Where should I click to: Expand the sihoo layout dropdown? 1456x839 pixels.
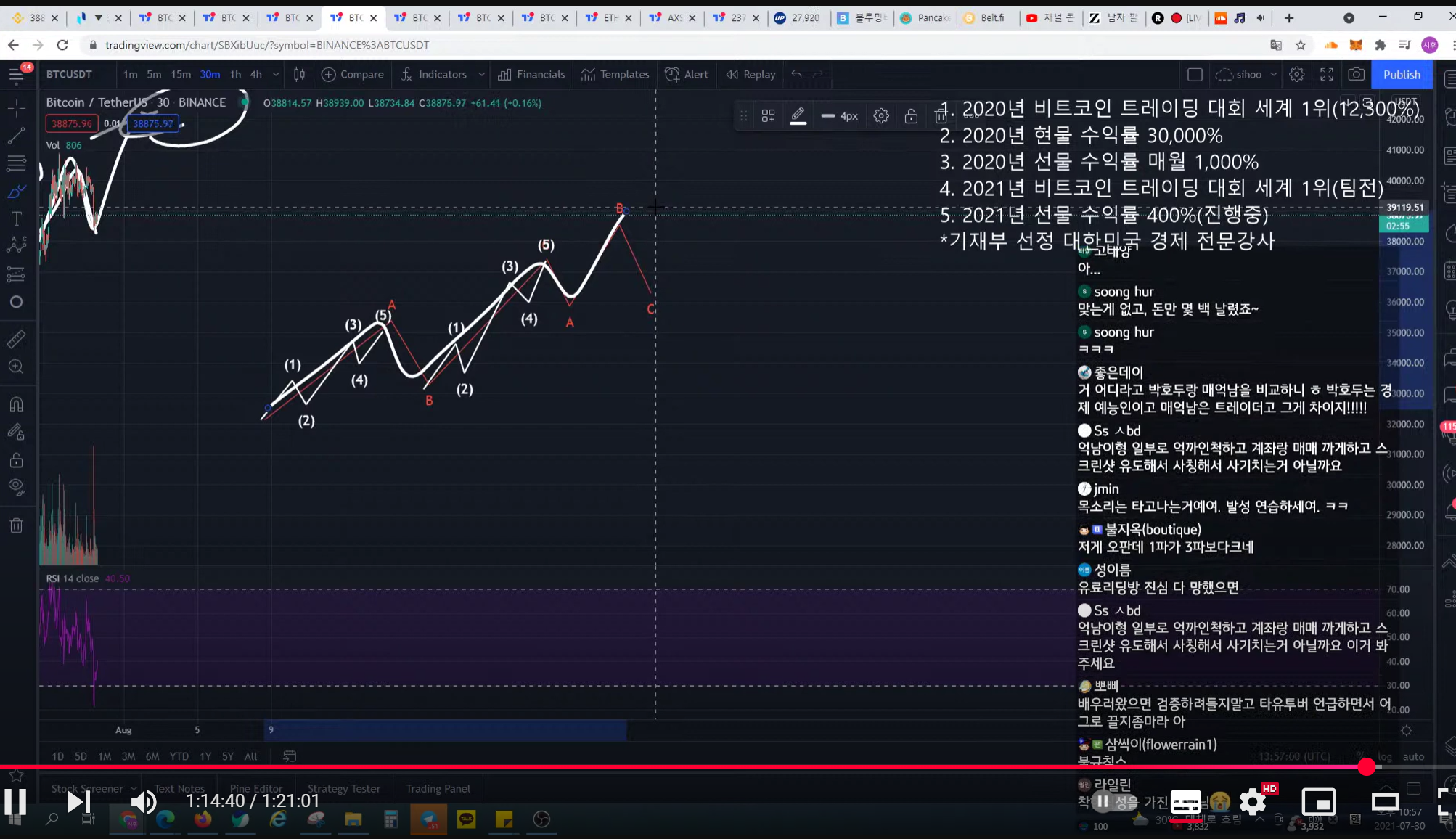pyautogui.click(x=1273, y=74)
